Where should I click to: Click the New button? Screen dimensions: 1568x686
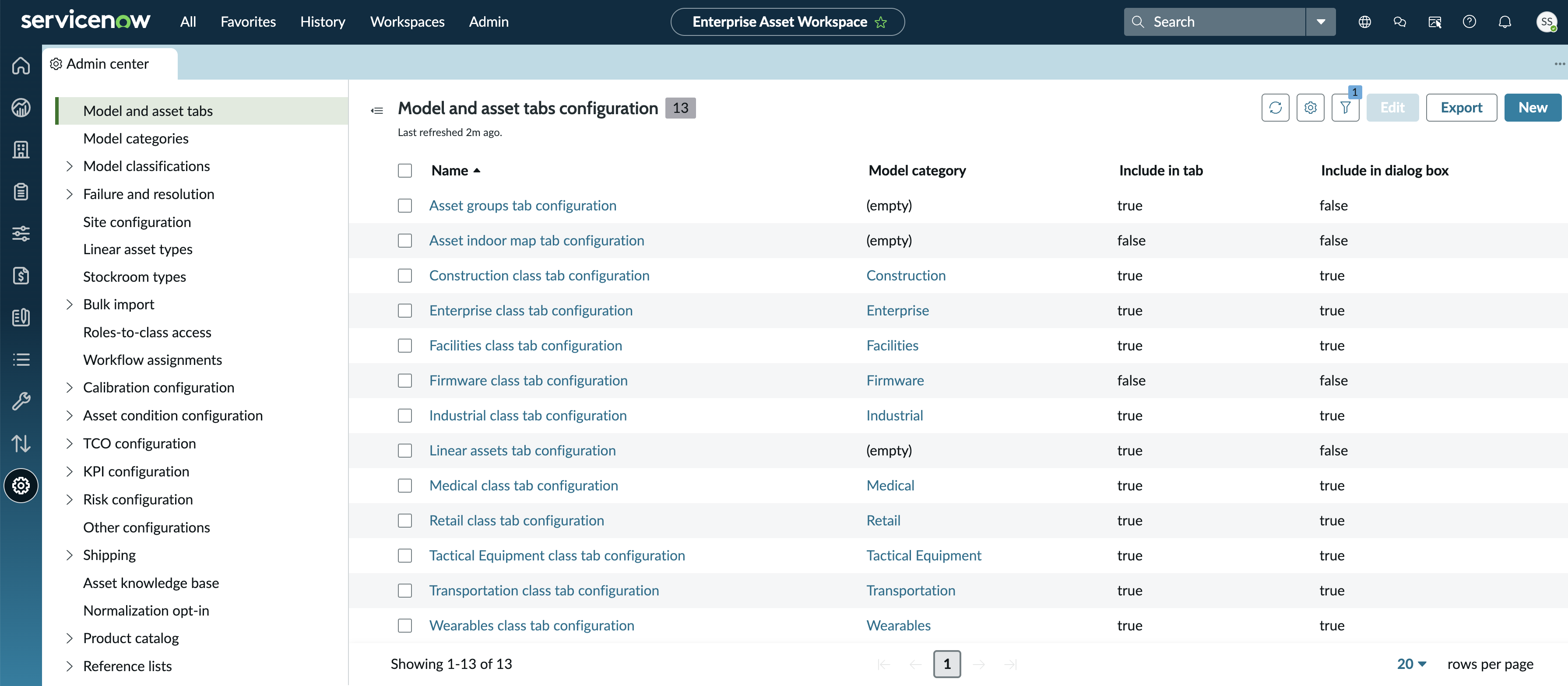(x=1533, y=108)
